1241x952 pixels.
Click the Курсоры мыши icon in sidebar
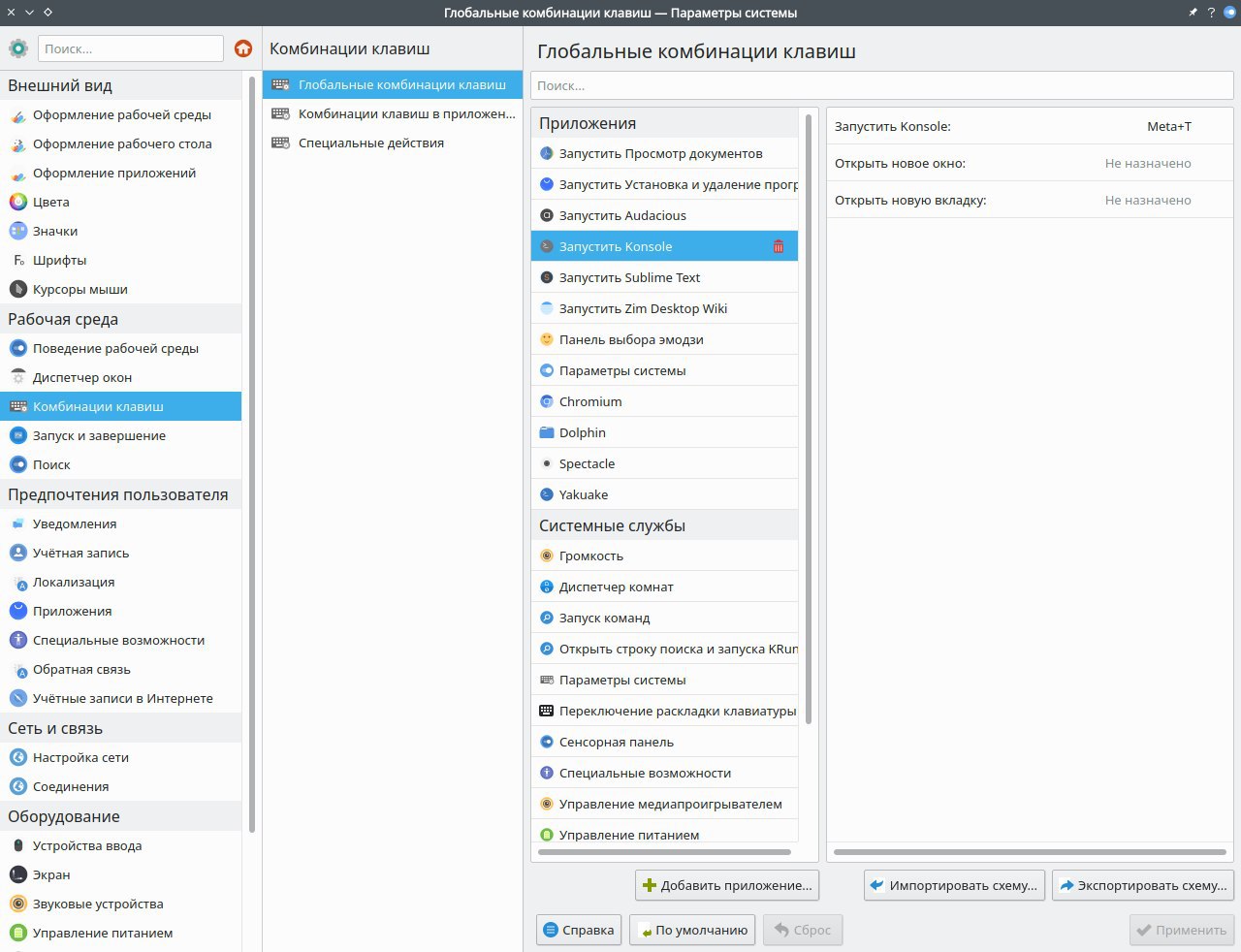(18, 289)
